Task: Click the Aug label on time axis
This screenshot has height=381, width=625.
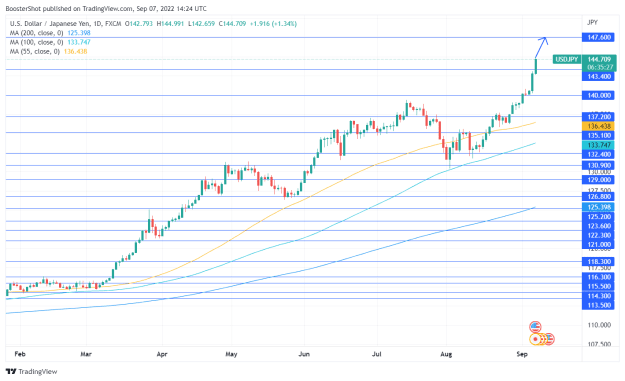Action: (x=446, y=354)
